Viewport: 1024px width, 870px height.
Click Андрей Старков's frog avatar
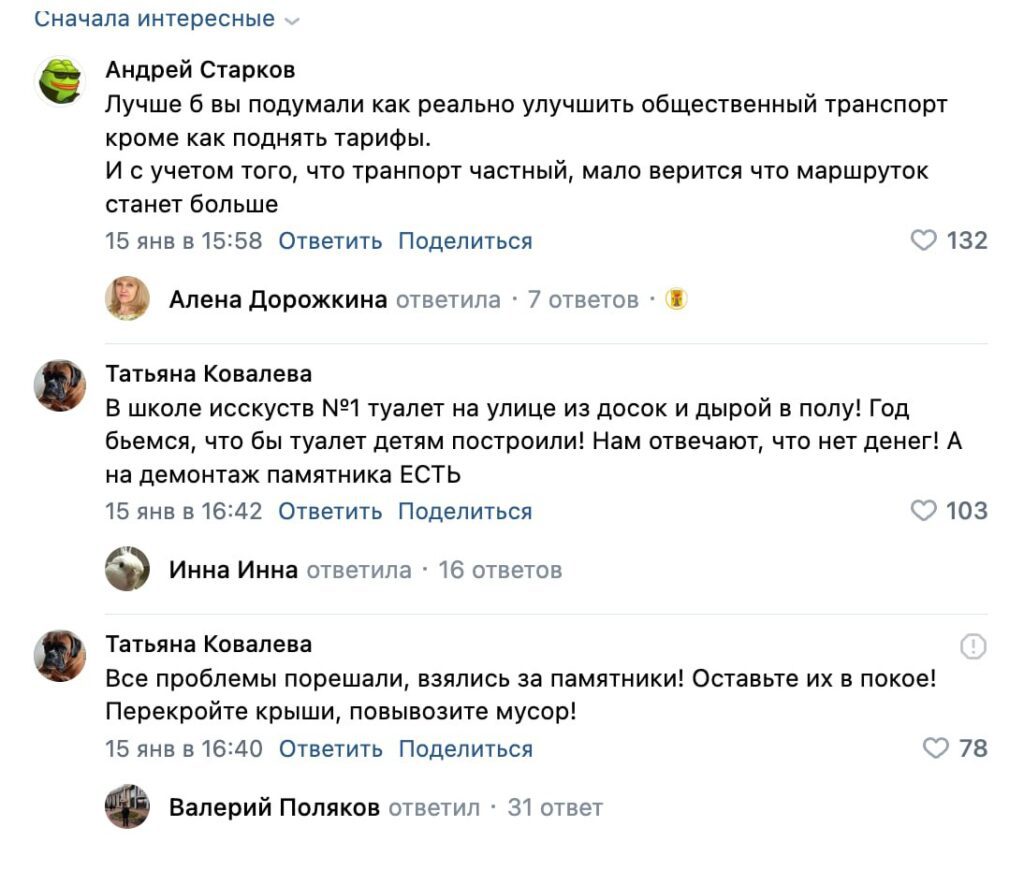click(x=62, y=81)
